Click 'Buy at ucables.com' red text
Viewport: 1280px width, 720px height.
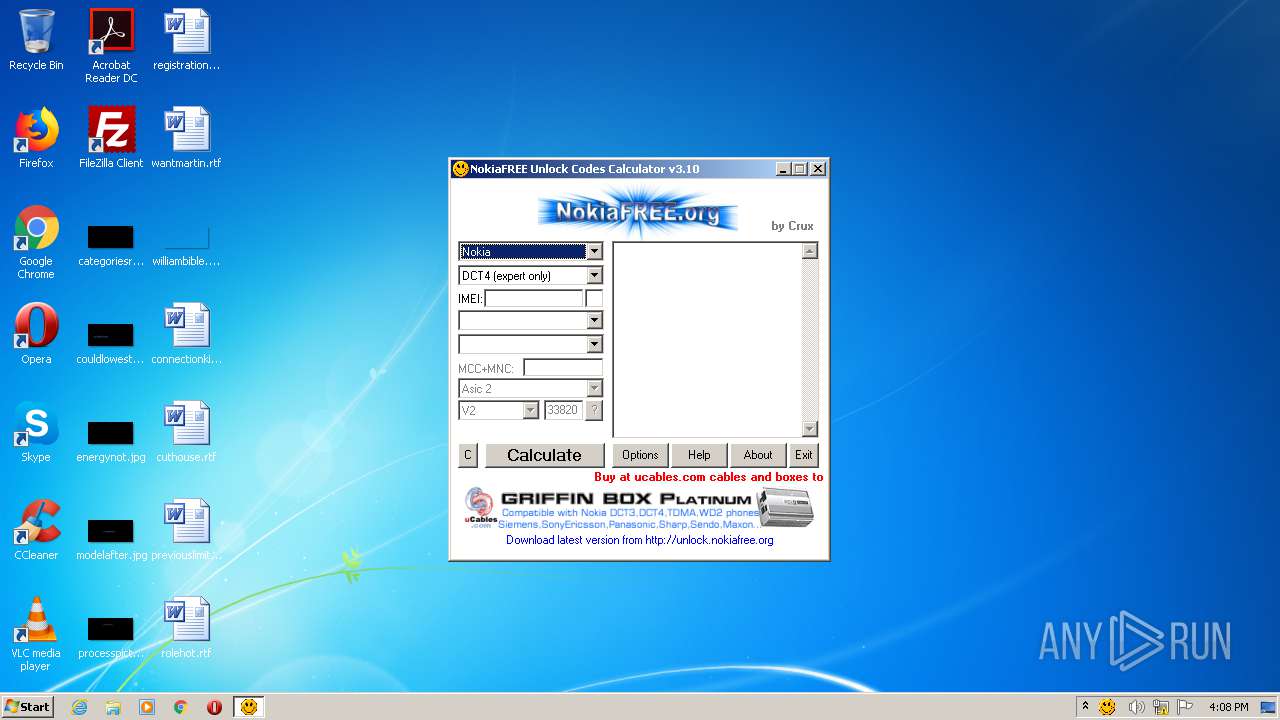pos(708,477)
